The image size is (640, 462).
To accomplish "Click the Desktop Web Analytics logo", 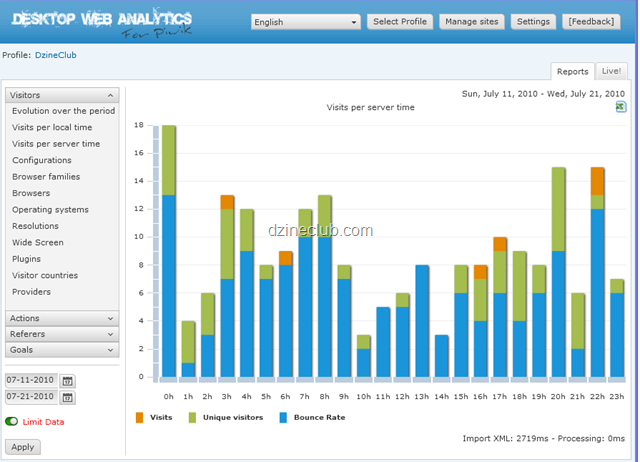I will (102, 23).
